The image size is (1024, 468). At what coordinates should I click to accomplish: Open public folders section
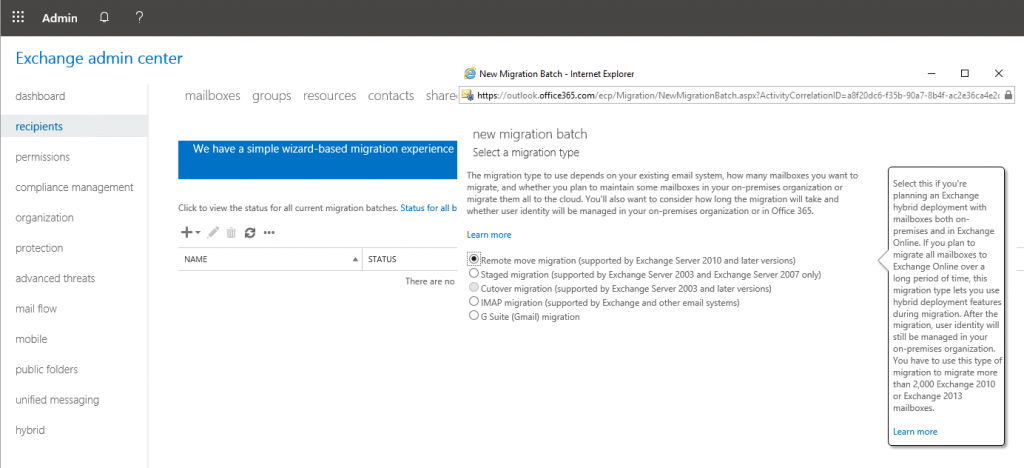tap(46, 369)
